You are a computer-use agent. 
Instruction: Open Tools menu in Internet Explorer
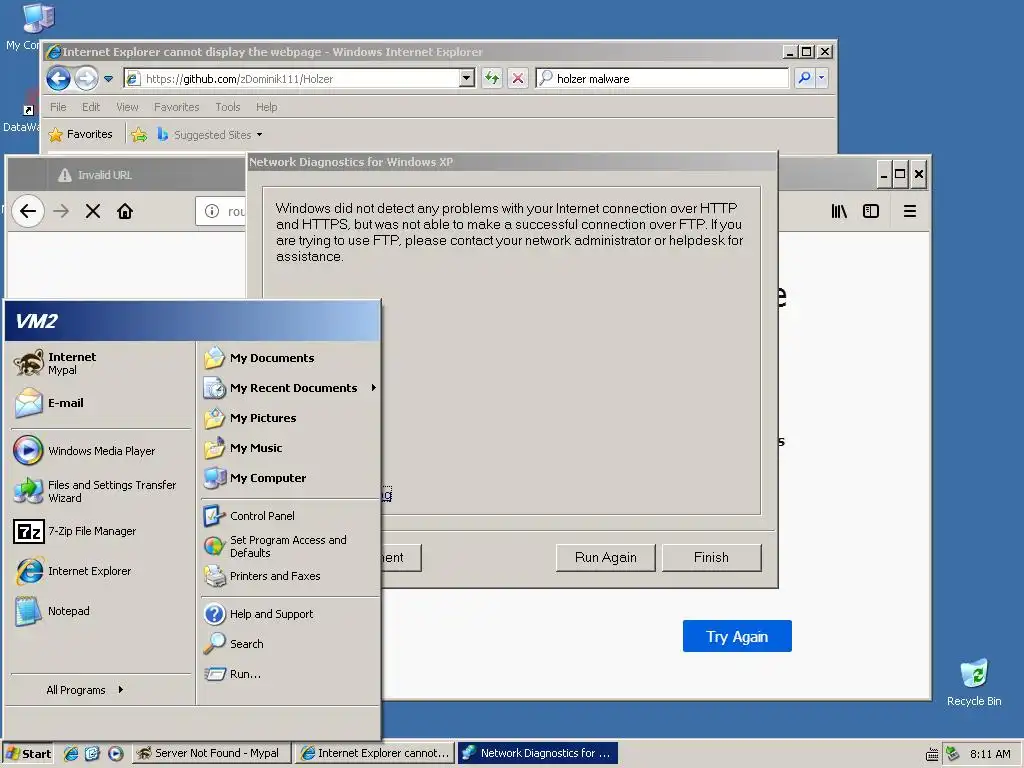tap(228, 107)
